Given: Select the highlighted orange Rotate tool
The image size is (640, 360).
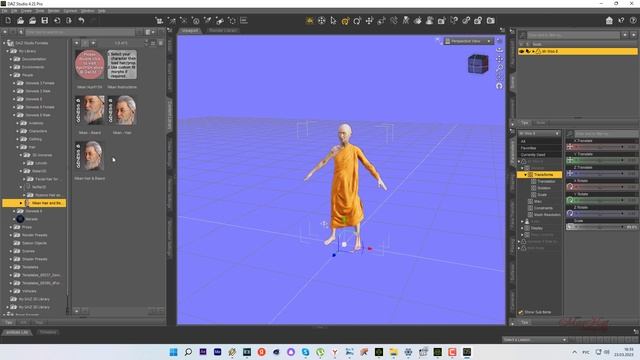Looking at the screenshot, I should click(x=345, y=20).
